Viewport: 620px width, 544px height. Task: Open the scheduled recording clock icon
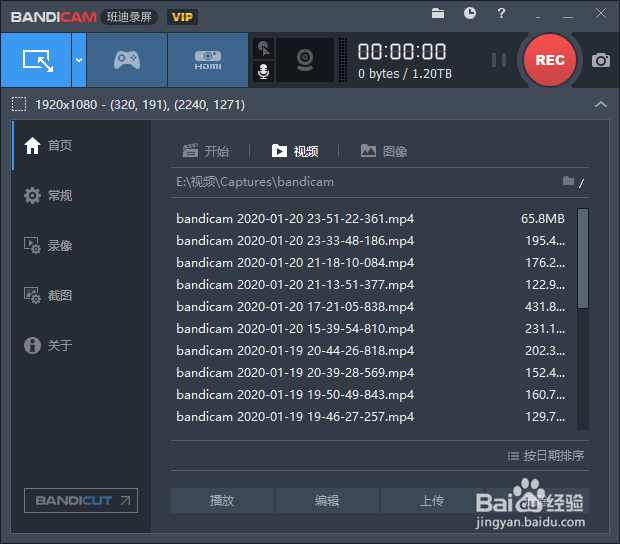[x=469, y=13]
